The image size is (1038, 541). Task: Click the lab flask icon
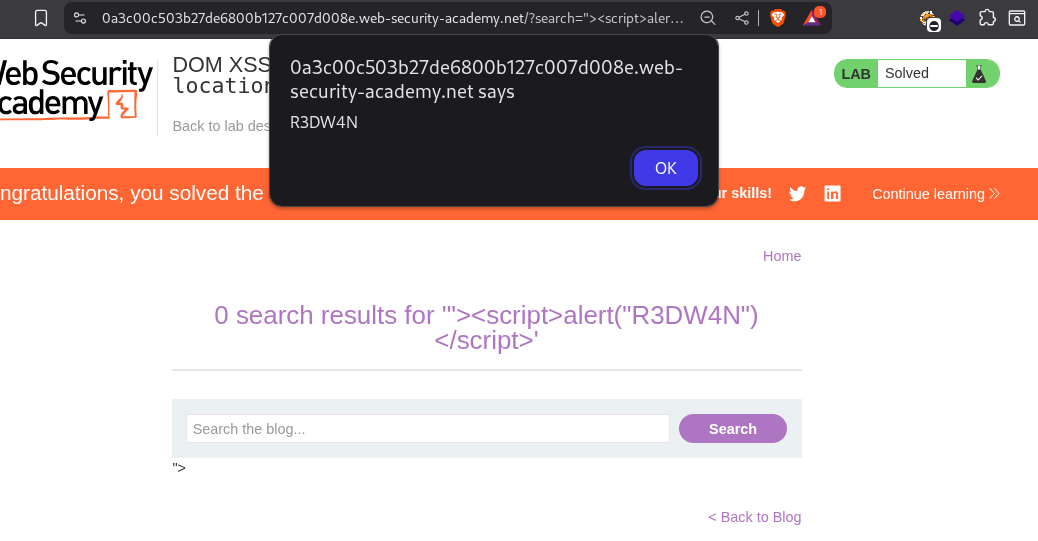tap(979, 73)
